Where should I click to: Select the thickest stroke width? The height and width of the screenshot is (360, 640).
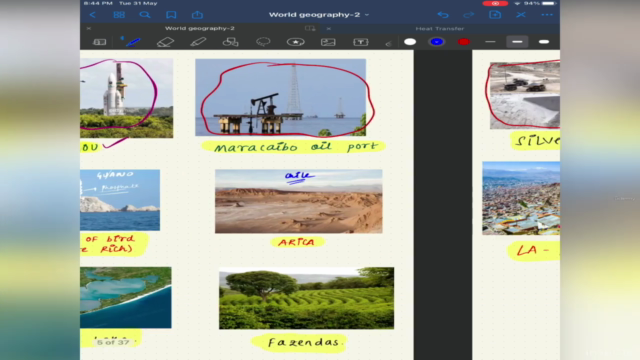[x=544, y=42]
